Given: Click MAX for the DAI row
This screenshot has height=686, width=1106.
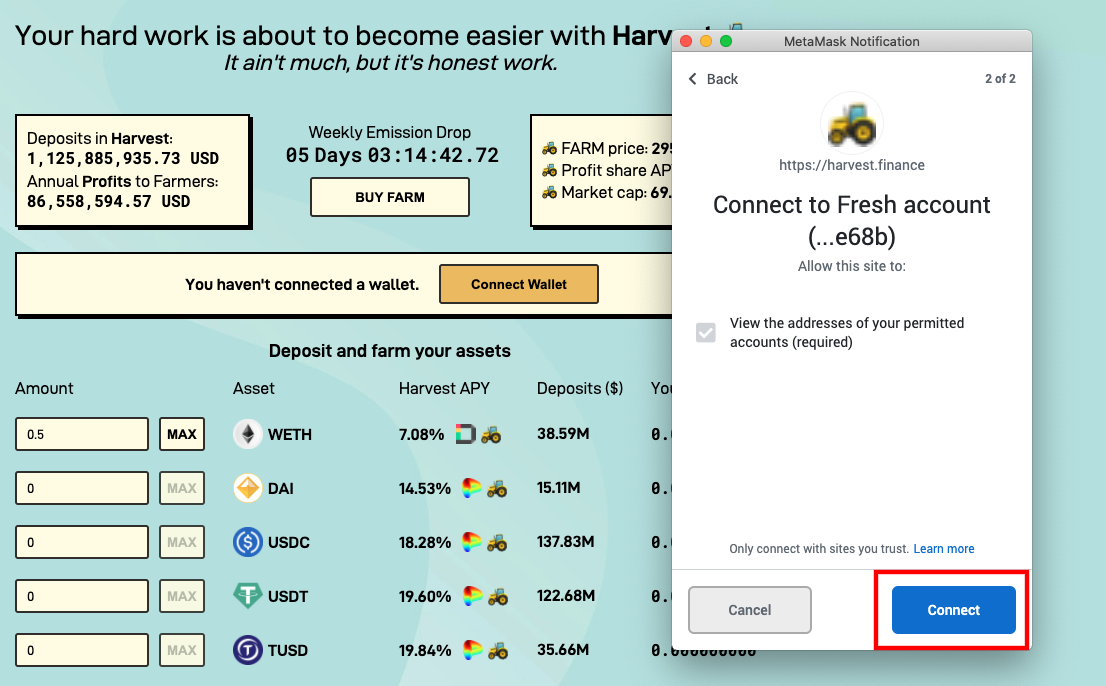Looking at the screenshot, I should click(182, 488).
